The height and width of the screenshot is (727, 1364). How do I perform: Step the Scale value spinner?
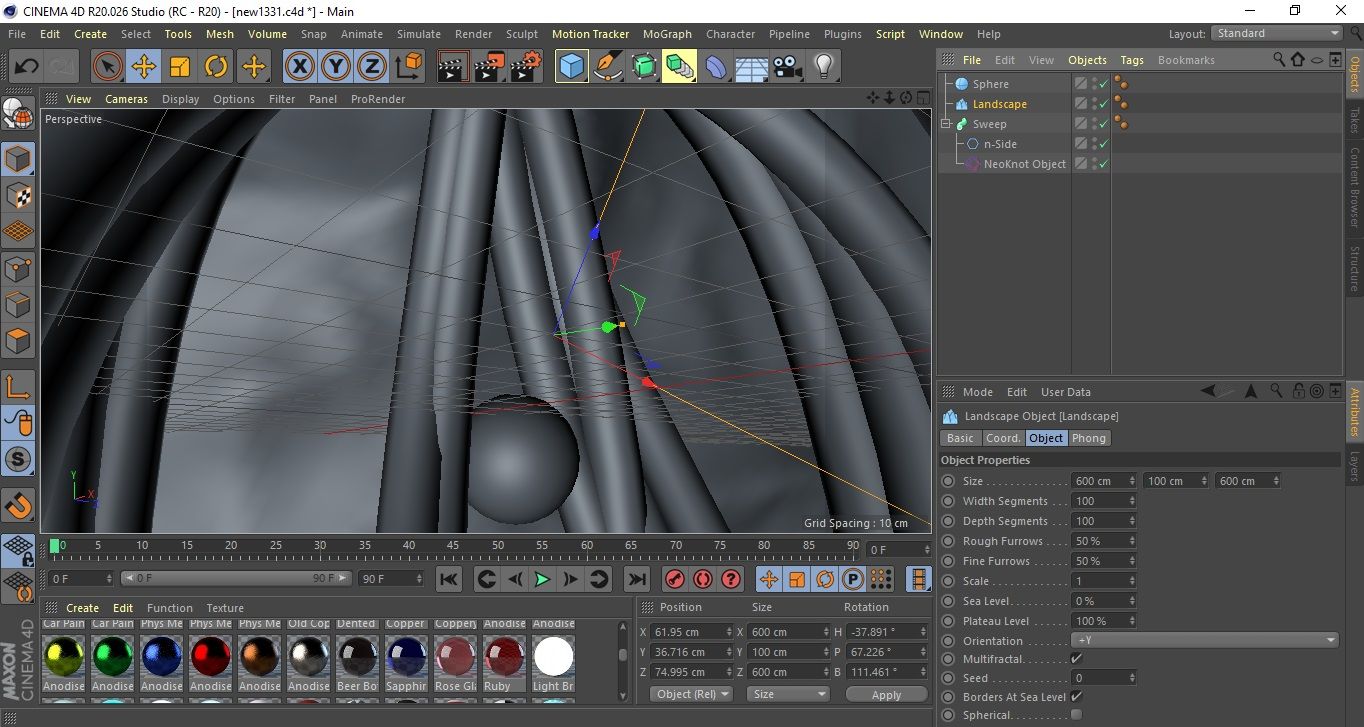tap(1132, 581)
